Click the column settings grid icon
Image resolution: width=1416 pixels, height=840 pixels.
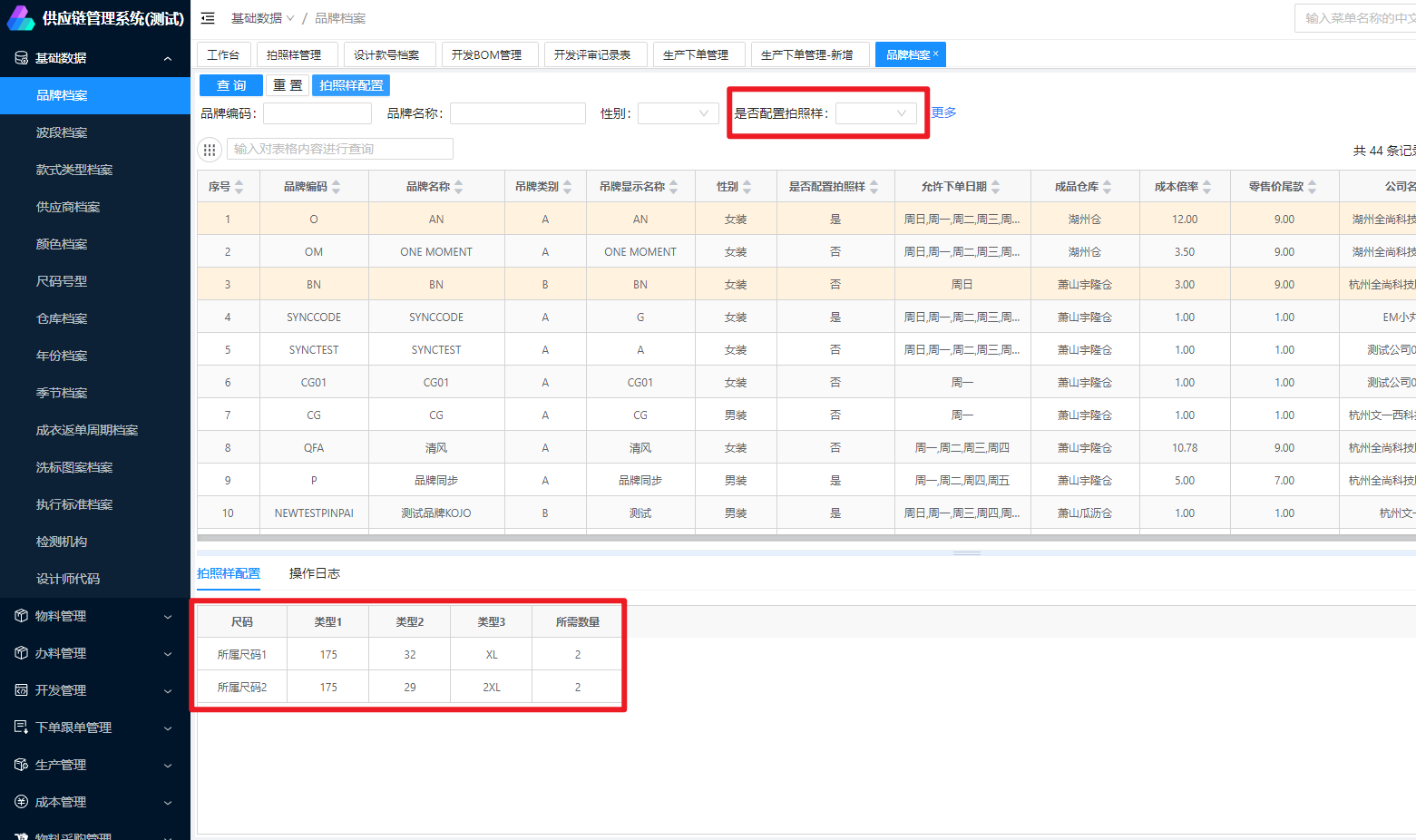(210, 150)
